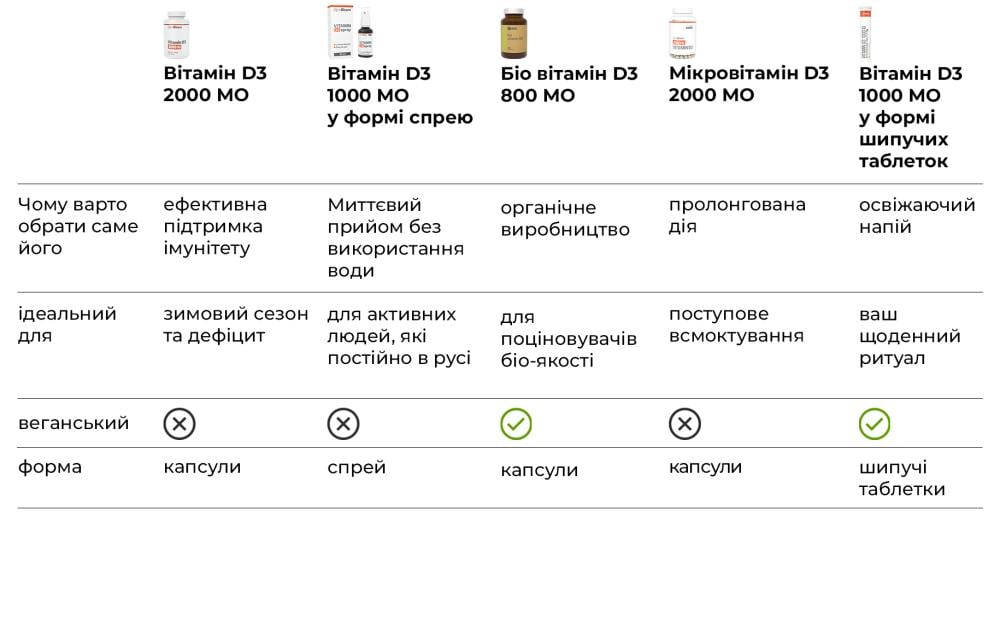Click the green vegan checkmark for Біо вітамін D3
The image size is (1000, 628).
(516, 424)
